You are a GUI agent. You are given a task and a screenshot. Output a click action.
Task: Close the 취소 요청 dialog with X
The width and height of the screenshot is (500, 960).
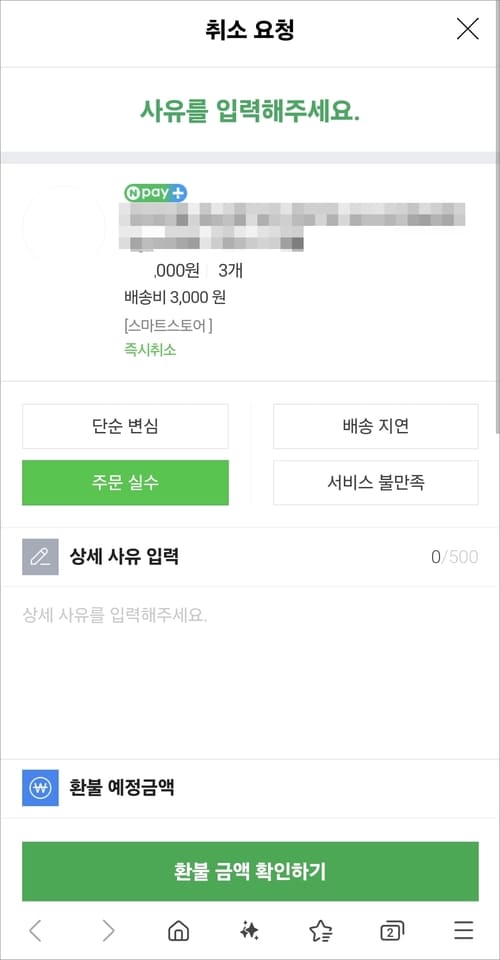(x=468, y=29)
